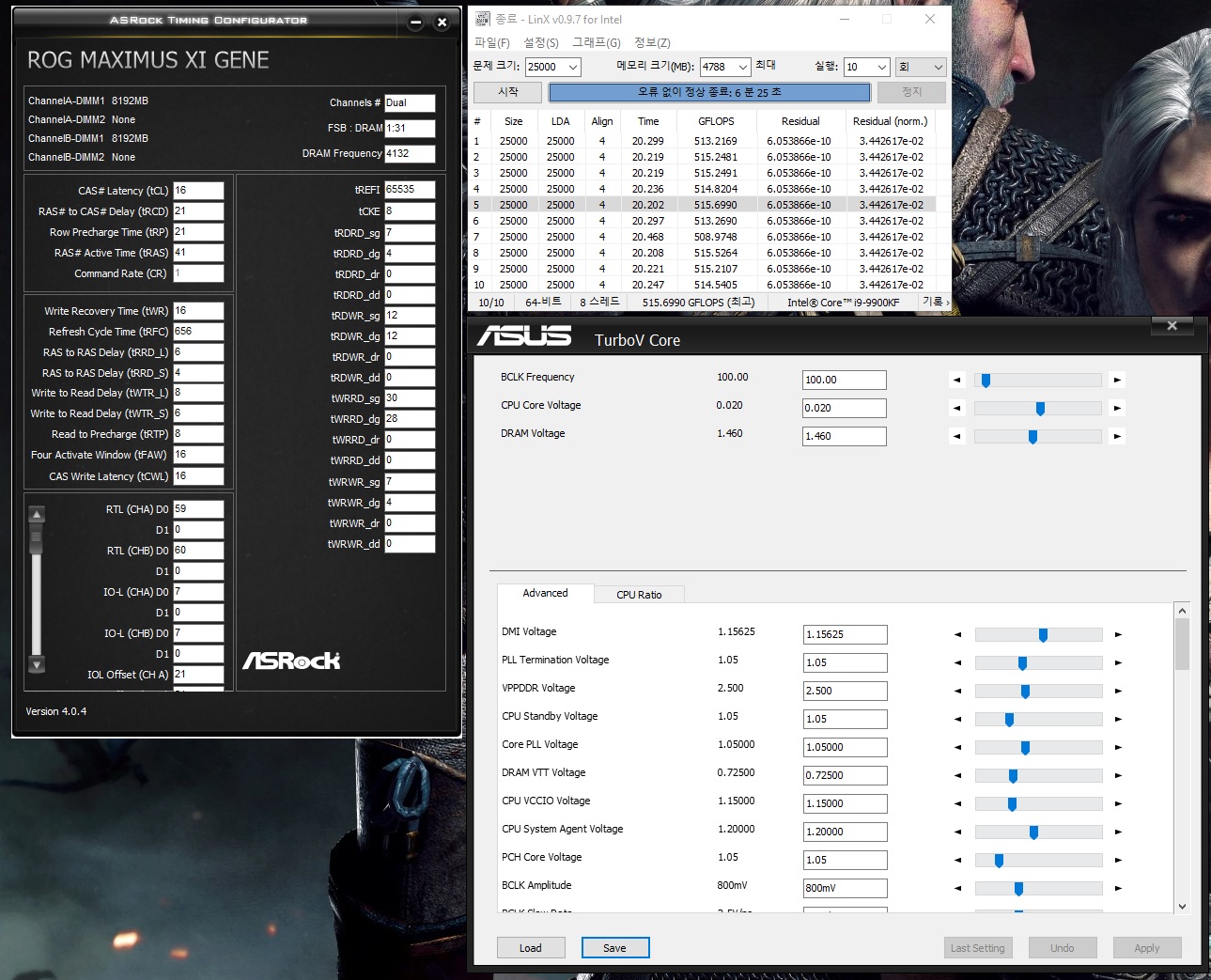The width and height of the screenshot is (1211, 980).
Task: Click the down arrow of the TurboV settings scrollbar
Action: [1182, 907]
